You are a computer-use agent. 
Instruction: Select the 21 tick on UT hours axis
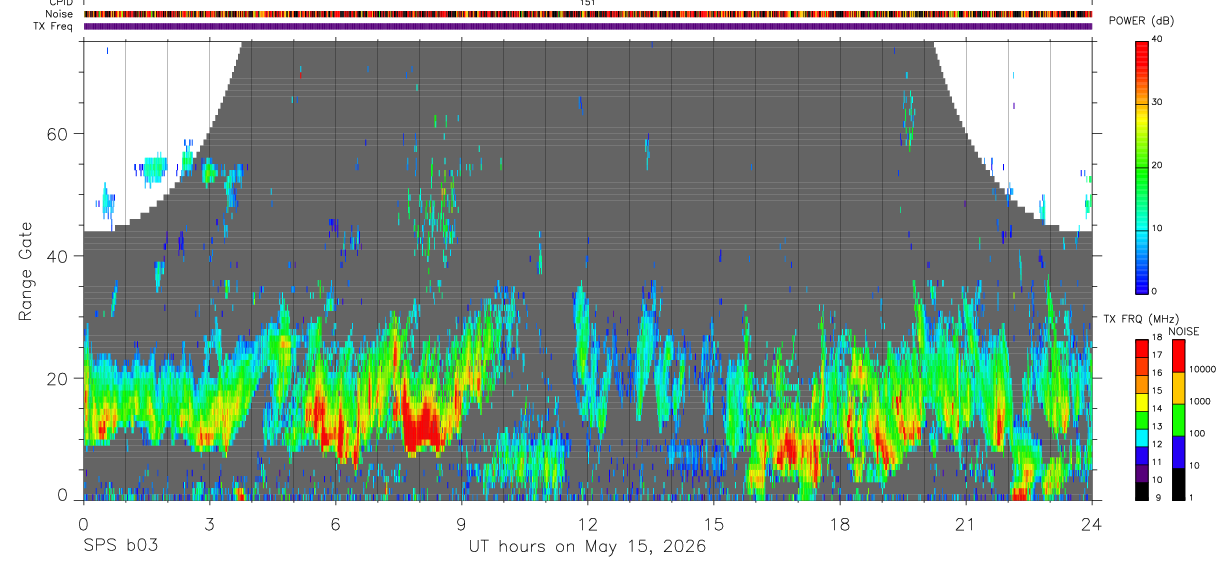coord(965,523)
